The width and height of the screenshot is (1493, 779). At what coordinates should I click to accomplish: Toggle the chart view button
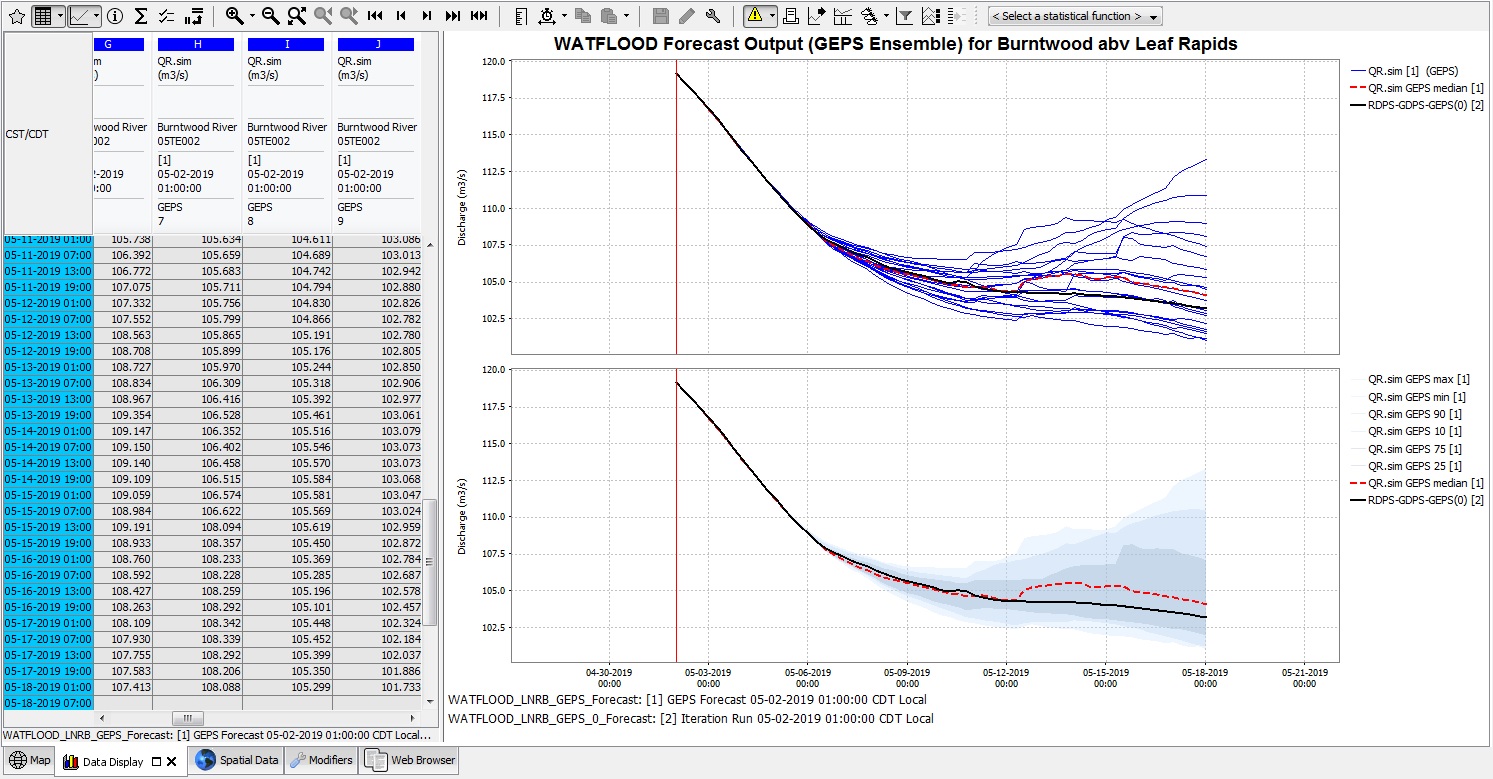coord(79,16)
